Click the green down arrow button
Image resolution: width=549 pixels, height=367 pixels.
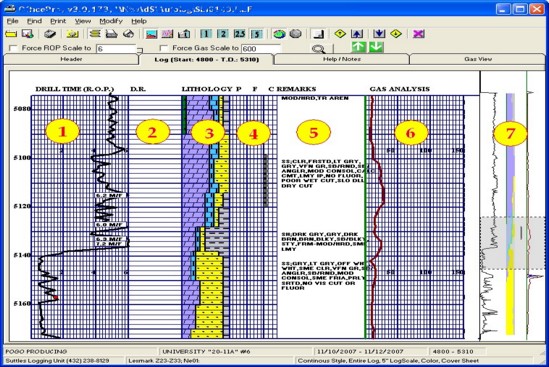[376, 47]
